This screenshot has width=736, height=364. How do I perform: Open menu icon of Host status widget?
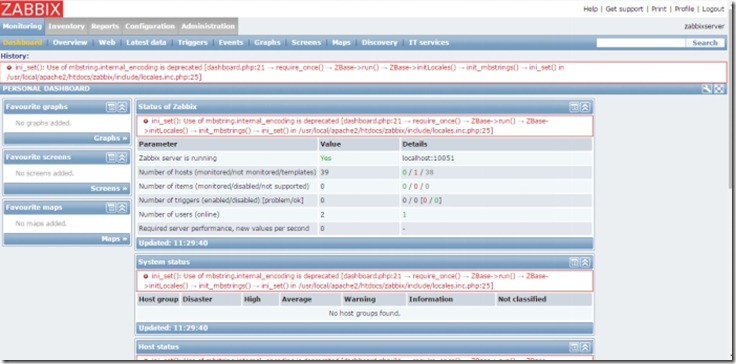(x=574, y=347)
